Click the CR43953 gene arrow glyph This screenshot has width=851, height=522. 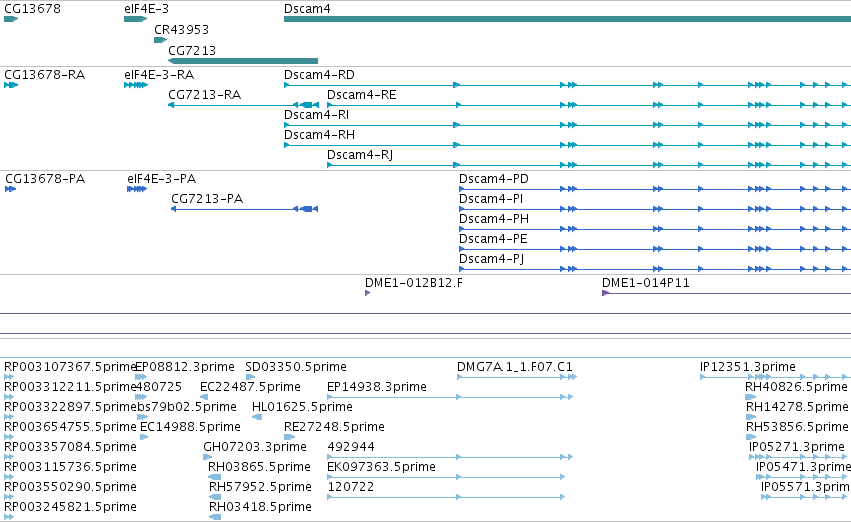161,40
